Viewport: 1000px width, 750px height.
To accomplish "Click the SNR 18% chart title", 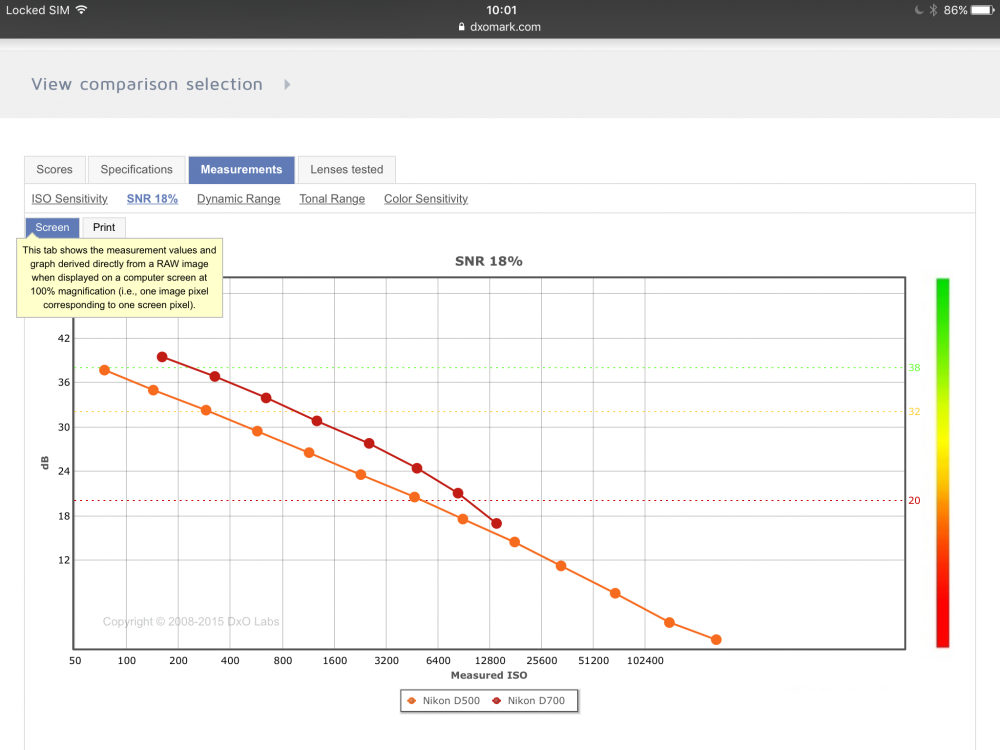I will 489,261.
